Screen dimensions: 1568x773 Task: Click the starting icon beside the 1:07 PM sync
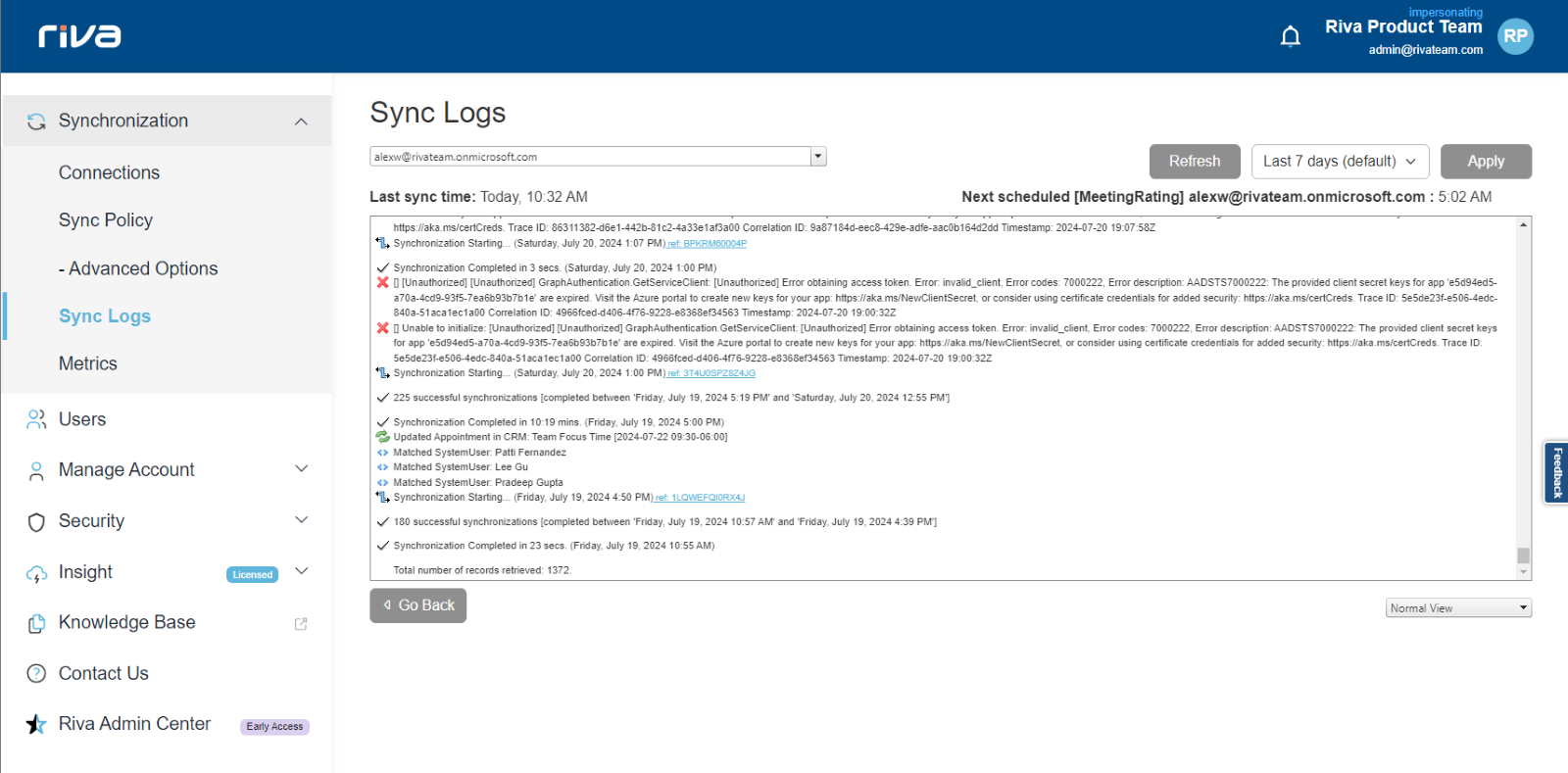(383, 243)
